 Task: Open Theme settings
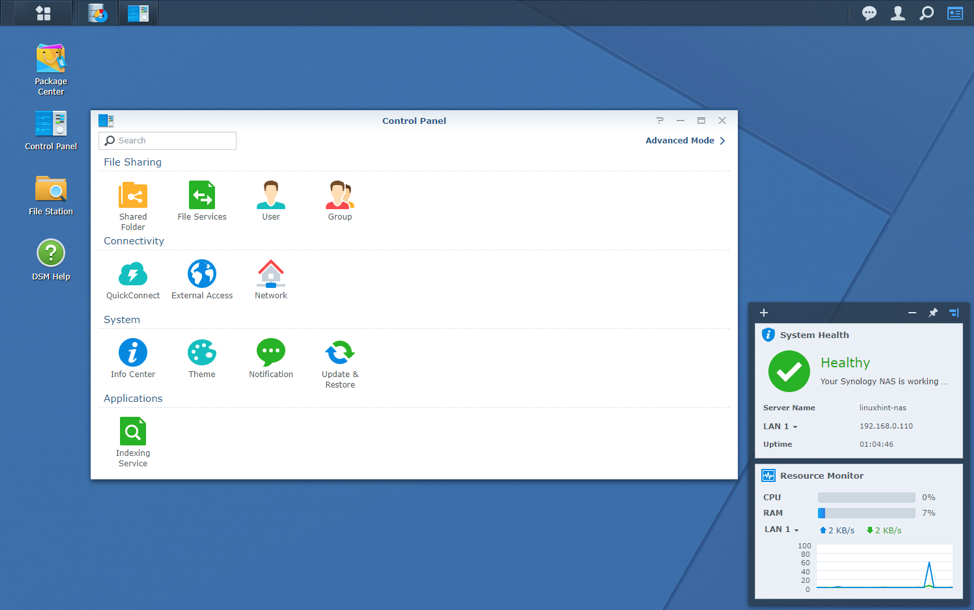(x=202, y=358)
